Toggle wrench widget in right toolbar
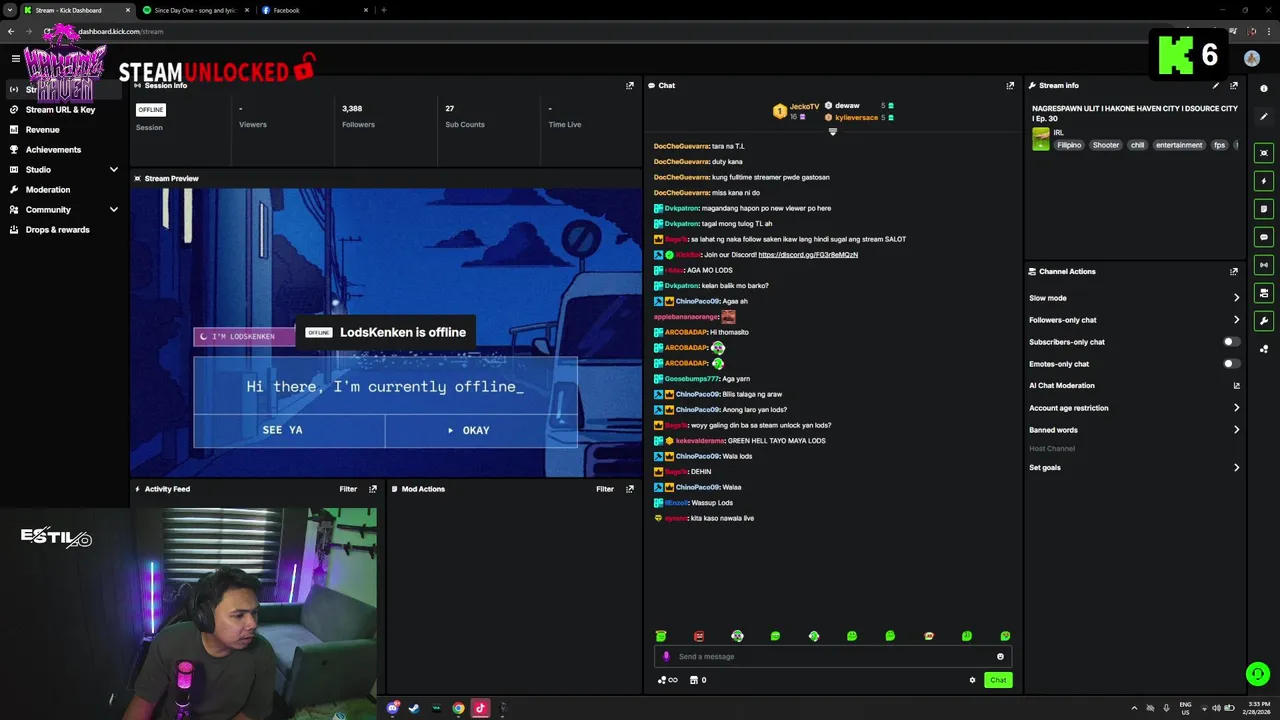The height and width of the screenshot is (720, 1280). pyautogui.click(x=1264, y=321)
